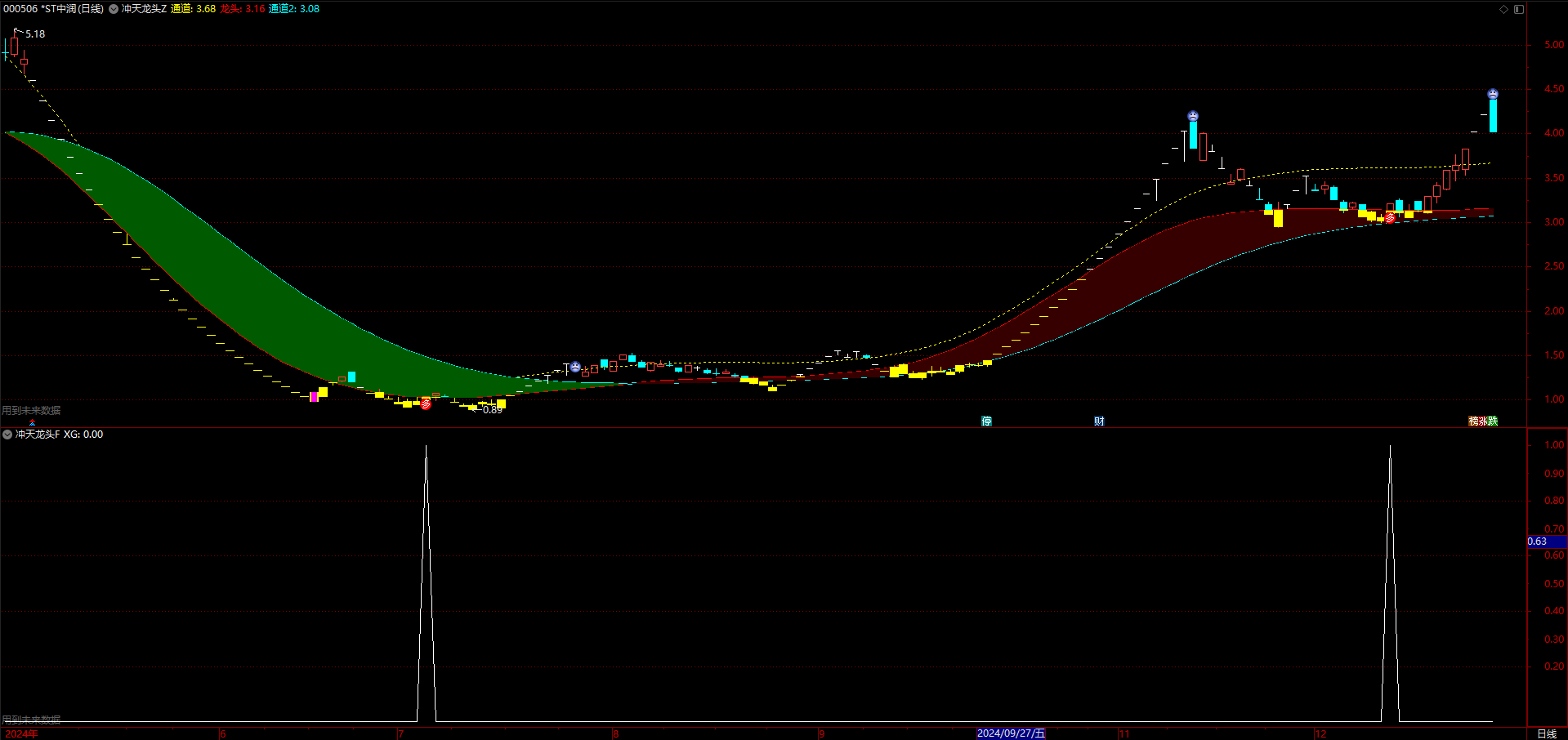Screen dimensions: 1568x740
Task: Click the 榜 marker near the latest candle
Action: [x=1473, y=421]
